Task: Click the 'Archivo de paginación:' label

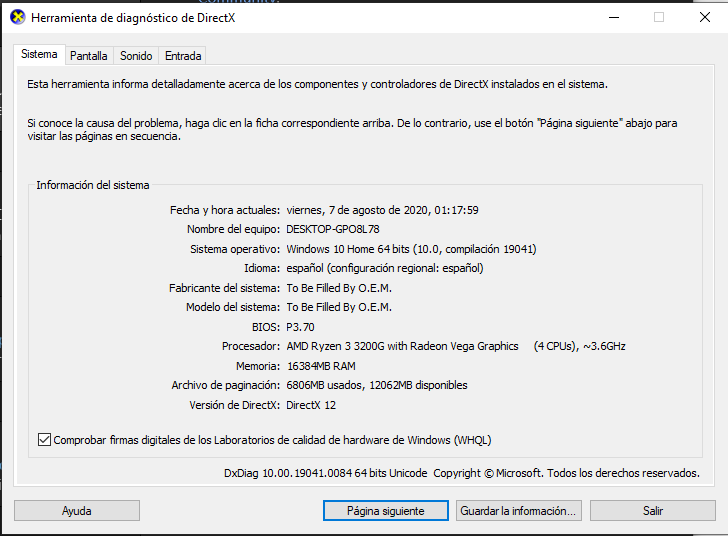Action: tap(226, 385)
